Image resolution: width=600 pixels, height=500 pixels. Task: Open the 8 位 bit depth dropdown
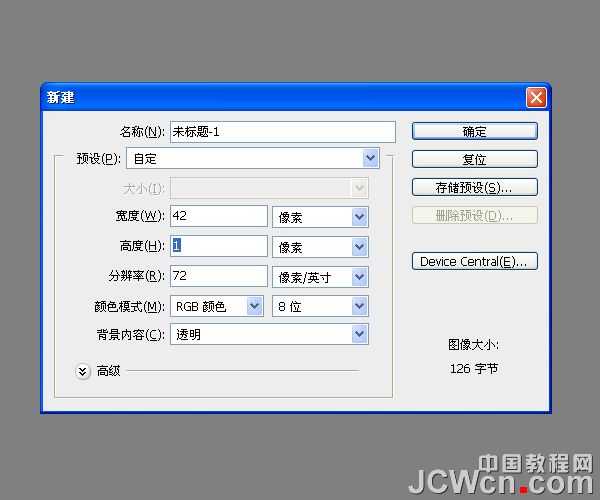[x=320, y=306]
